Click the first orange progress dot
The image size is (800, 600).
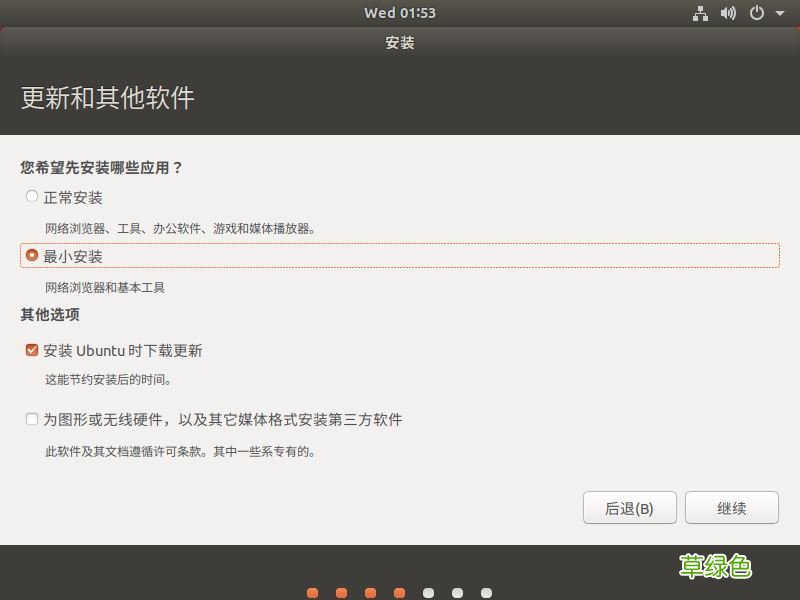click(x=312, y=591)
